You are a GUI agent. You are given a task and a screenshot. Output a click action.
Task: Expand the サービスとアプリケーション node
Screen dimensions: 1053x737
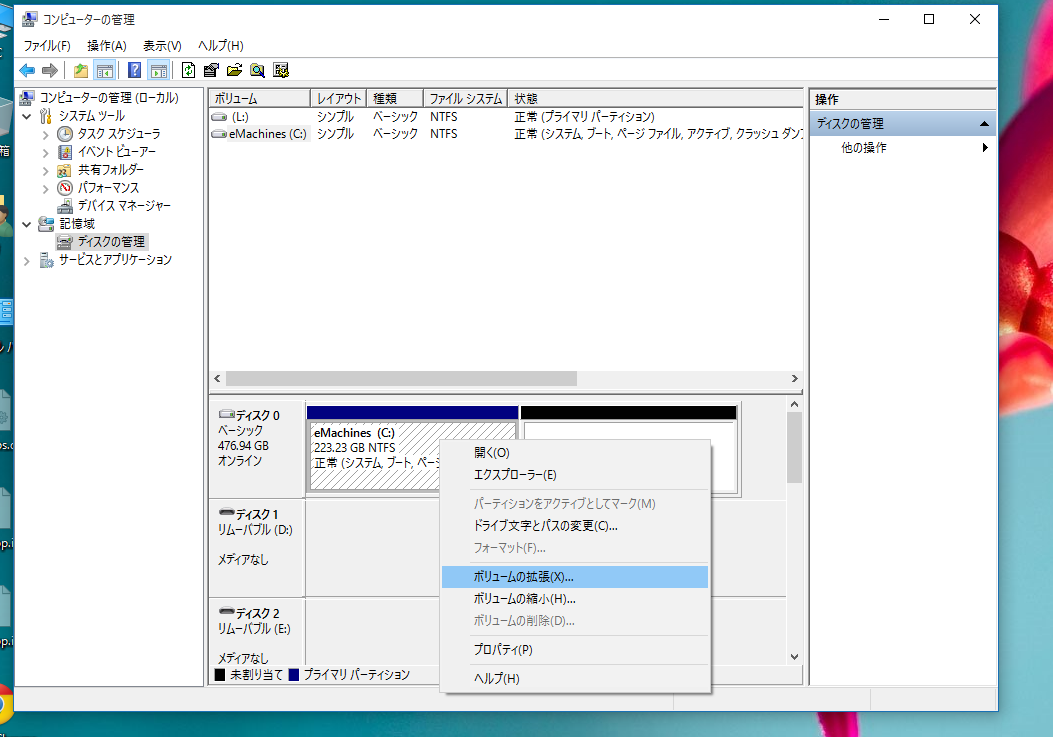coord(27,261)
